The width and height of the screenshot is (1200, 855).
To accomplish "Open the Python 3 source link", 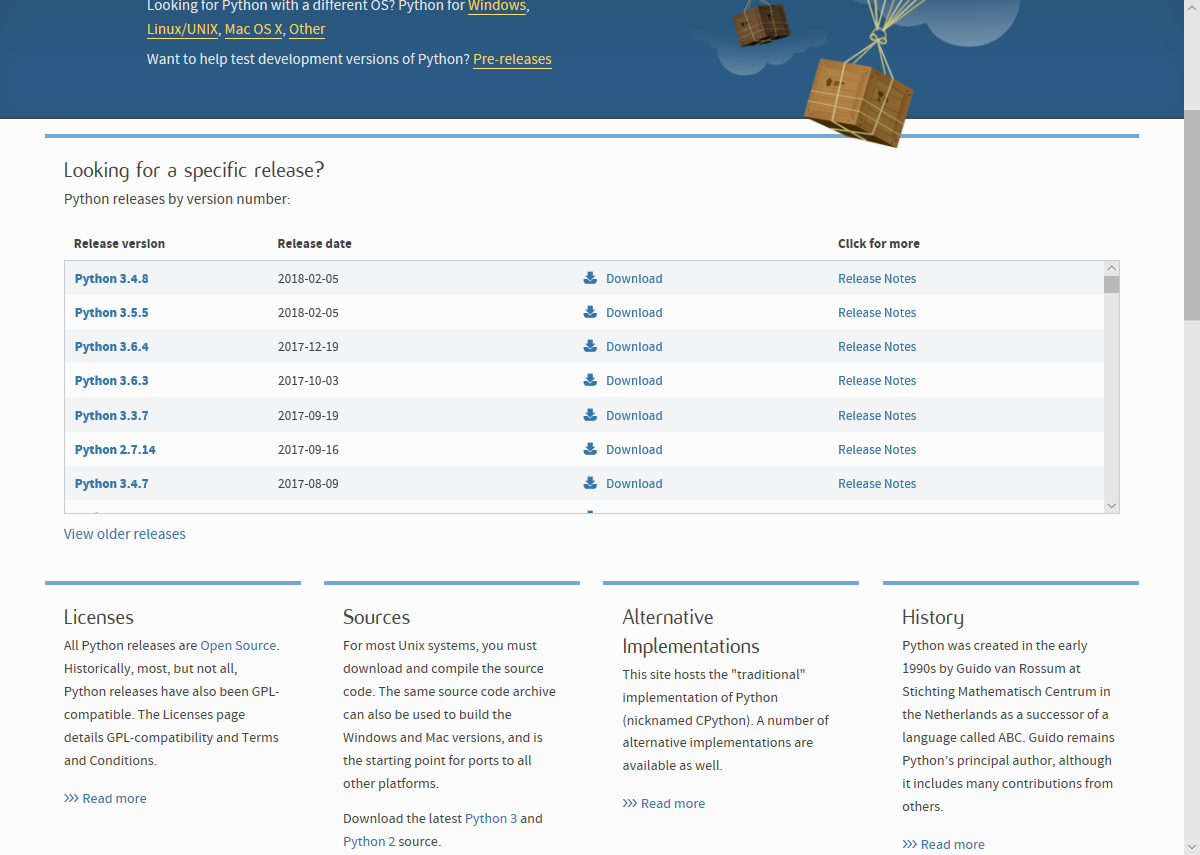I will (x=491, y=819).
